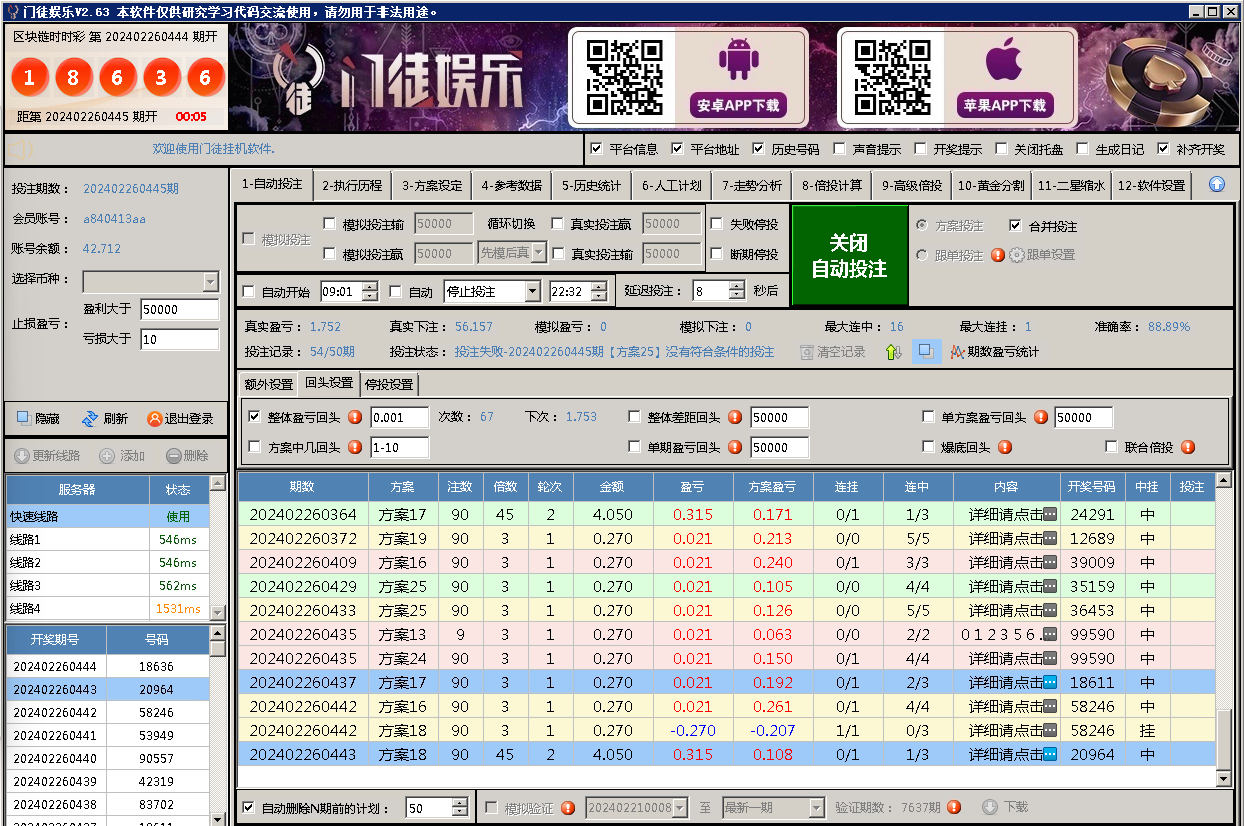Switch to the 3-方案设定 tab

(x=432, y=185)
